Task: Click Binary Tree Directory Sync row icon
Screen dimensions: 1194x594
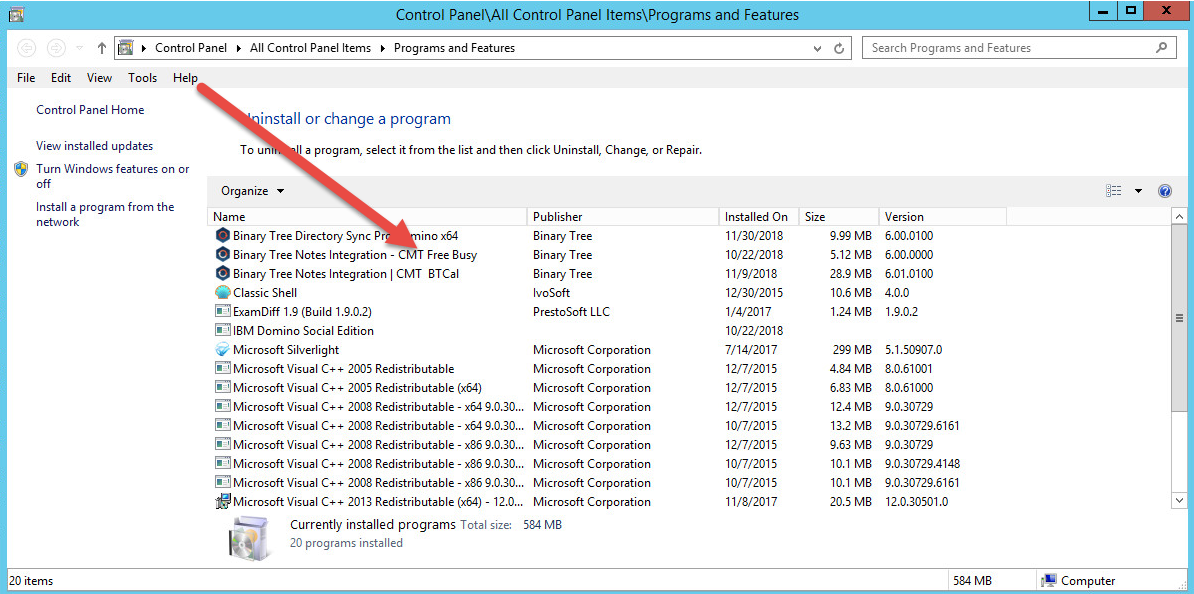Action: click(222, 235)
